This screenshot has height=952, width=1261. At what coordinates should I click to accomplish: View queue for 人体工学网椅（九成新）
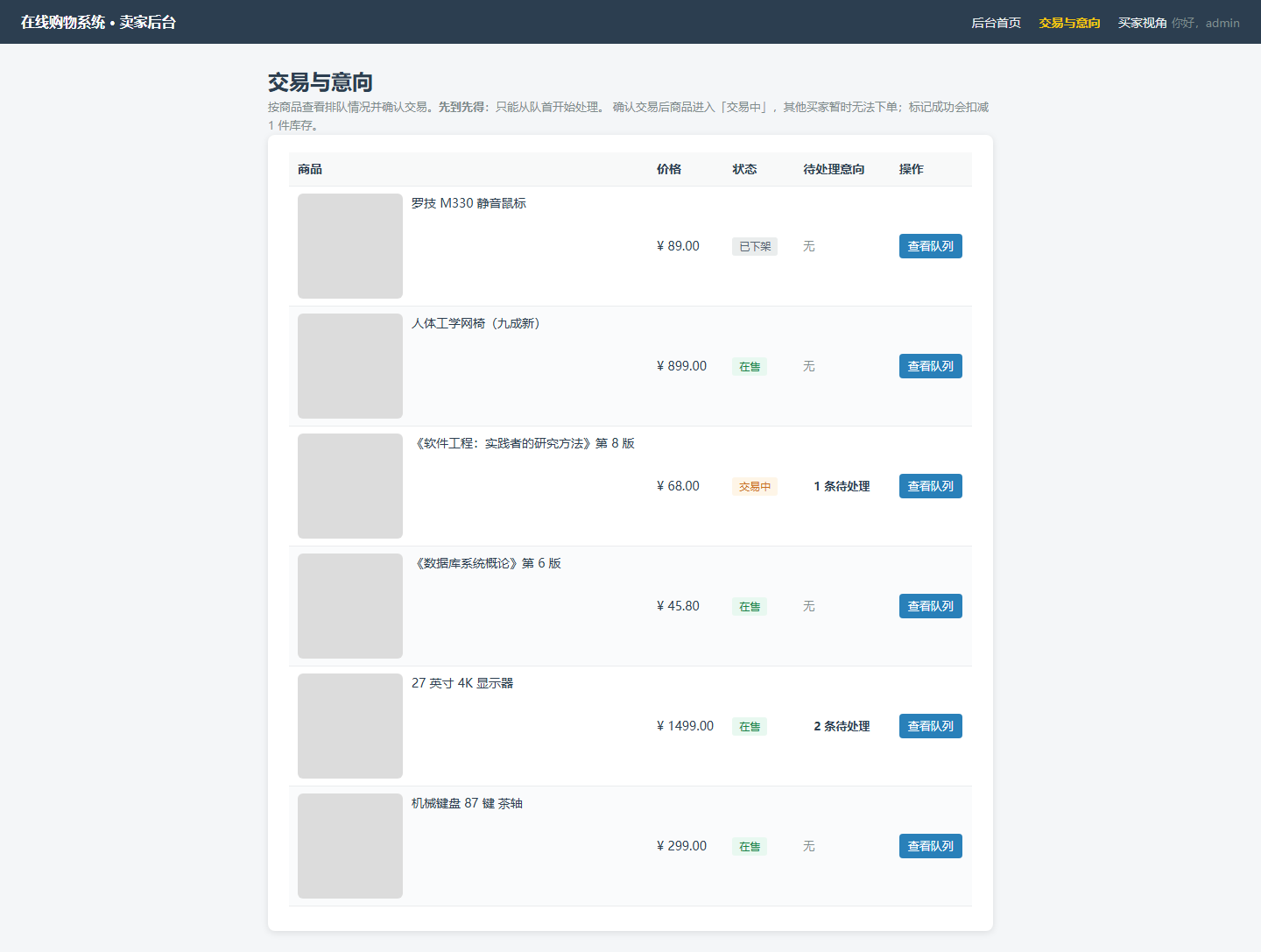coord(930,366)
